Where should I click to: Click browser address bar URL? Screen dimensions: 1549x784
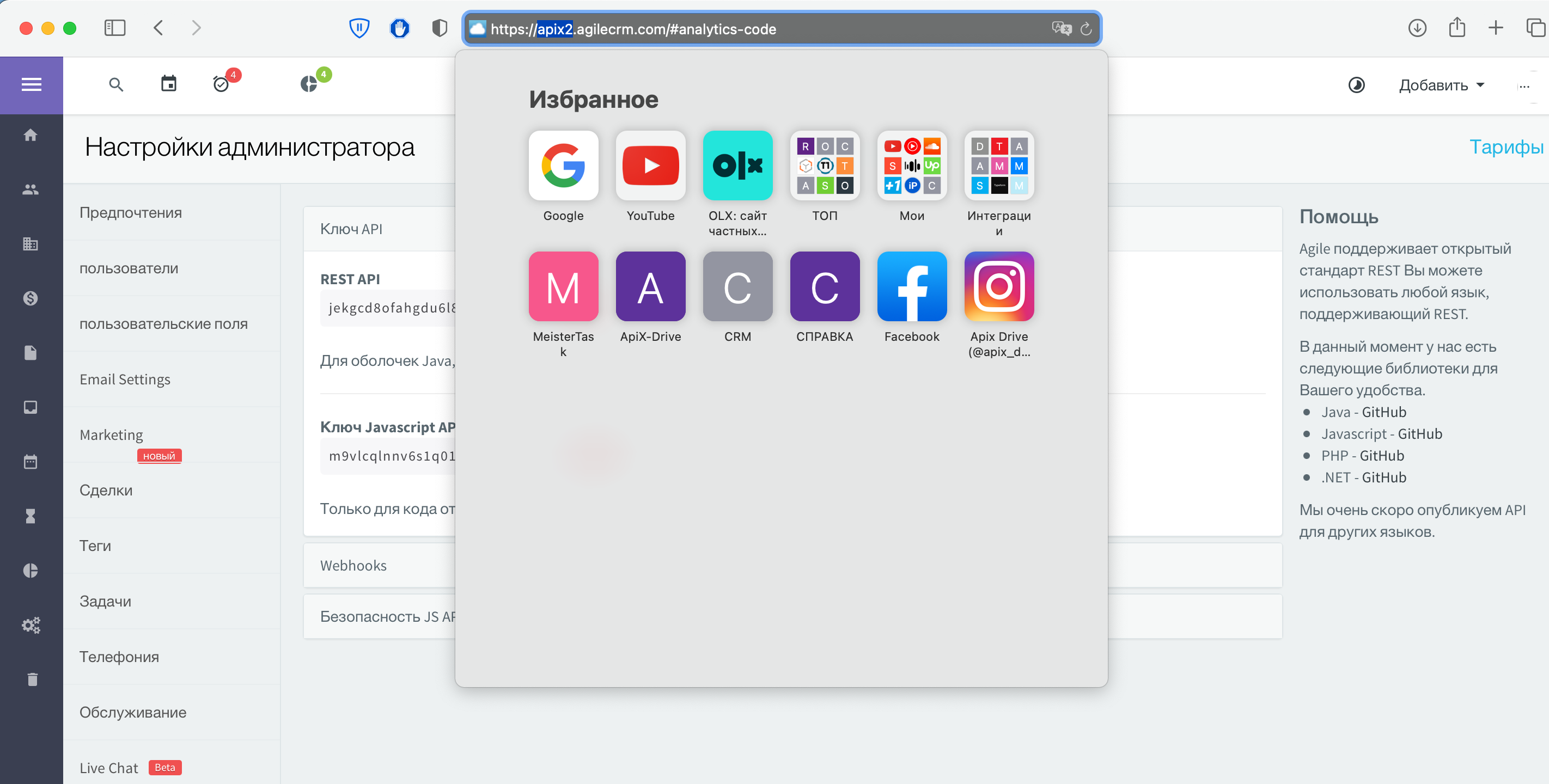click(x=785, y=28)
